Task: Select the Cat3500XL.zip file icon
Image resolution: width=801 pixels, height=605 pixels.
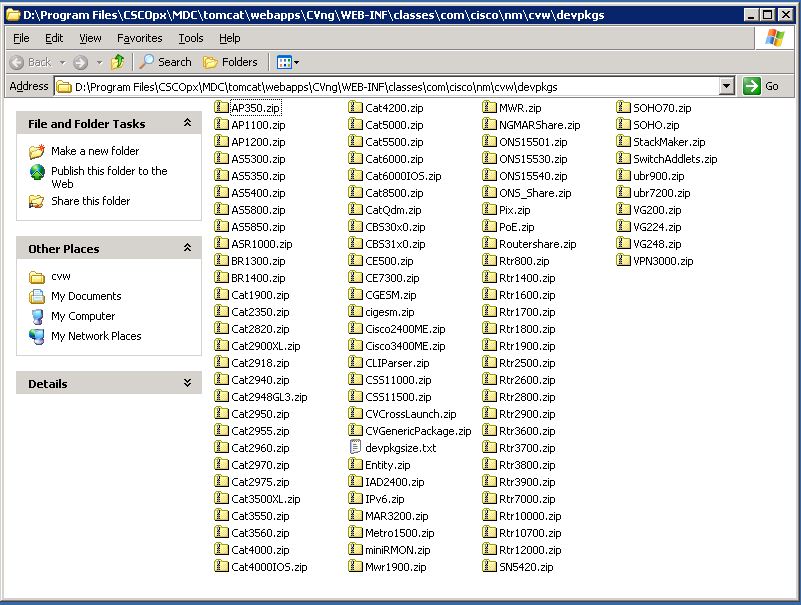Action: point(221,498)
